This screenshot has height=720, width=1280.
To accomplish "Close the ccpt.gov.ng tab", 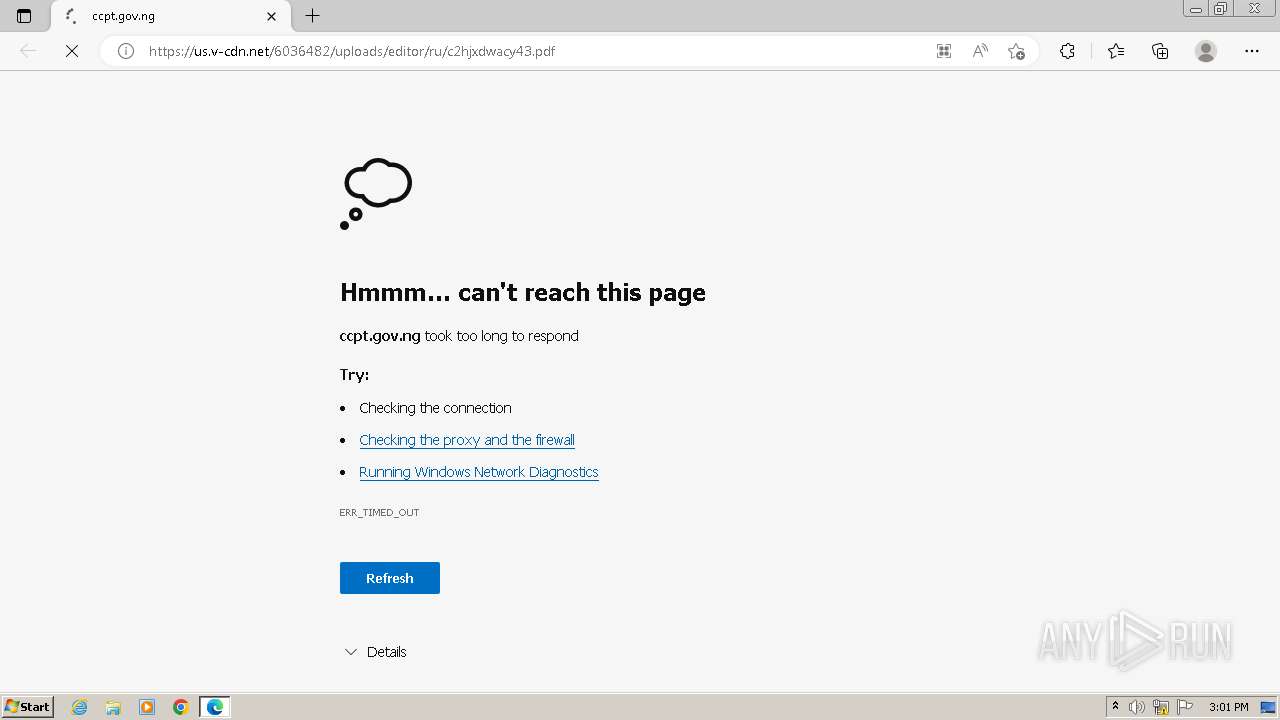I will pos(271,16).
